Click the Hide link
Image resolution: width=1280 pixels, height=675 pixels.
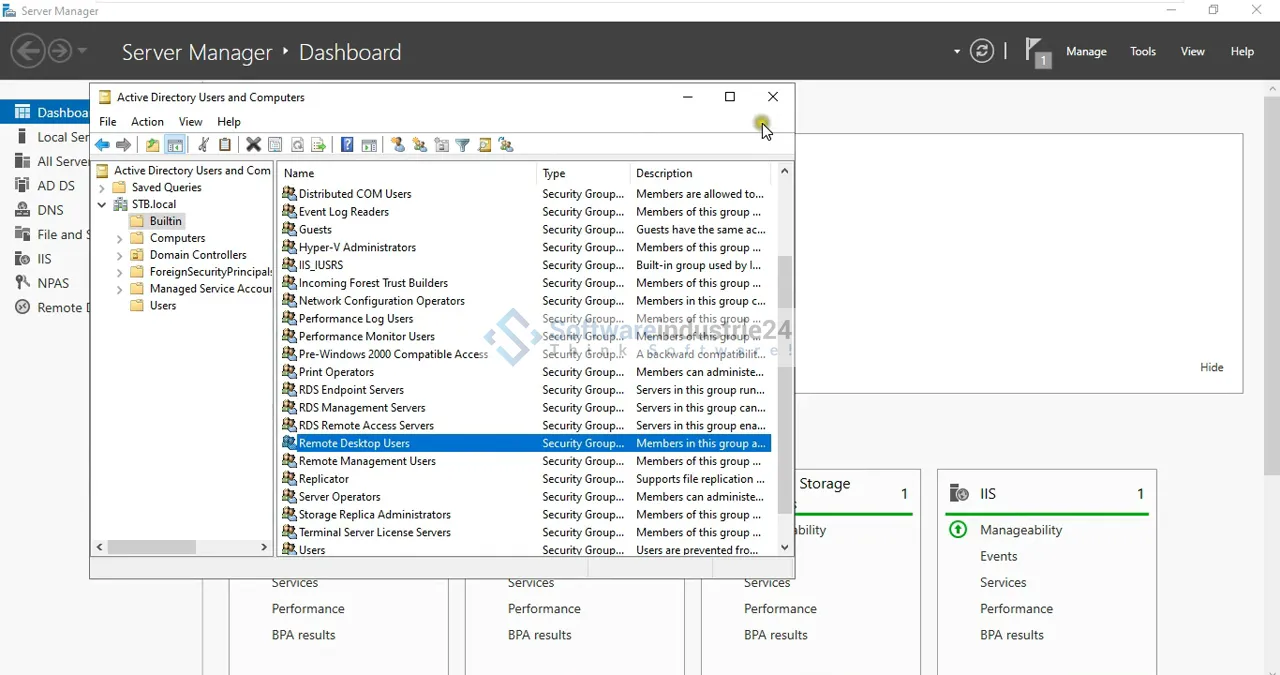click(x=1211, y=367)
